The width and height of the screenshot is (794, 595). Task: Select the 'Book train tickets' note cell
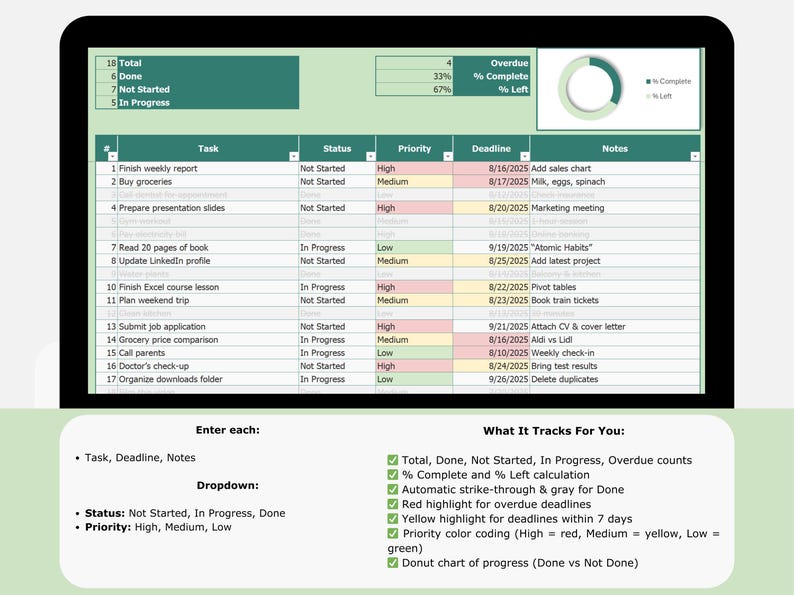pos(615,300)
